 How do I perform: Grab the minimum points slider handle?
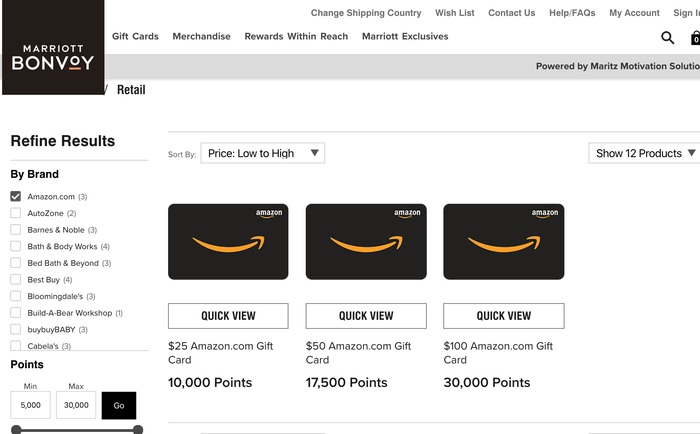pos(16,430)
